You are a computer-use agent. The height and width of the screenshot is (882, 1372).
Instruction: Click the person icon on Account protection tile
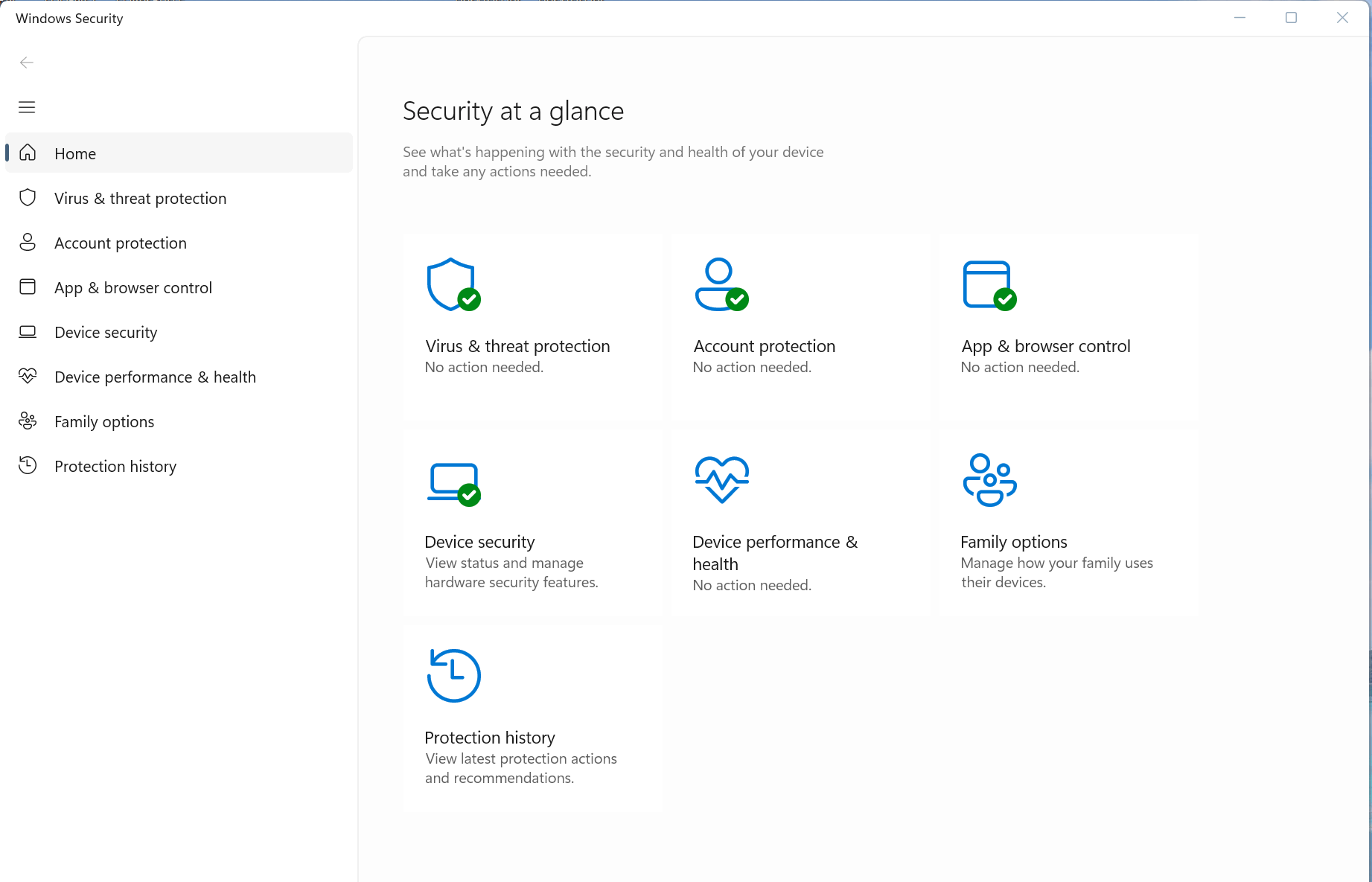[719, 284]
